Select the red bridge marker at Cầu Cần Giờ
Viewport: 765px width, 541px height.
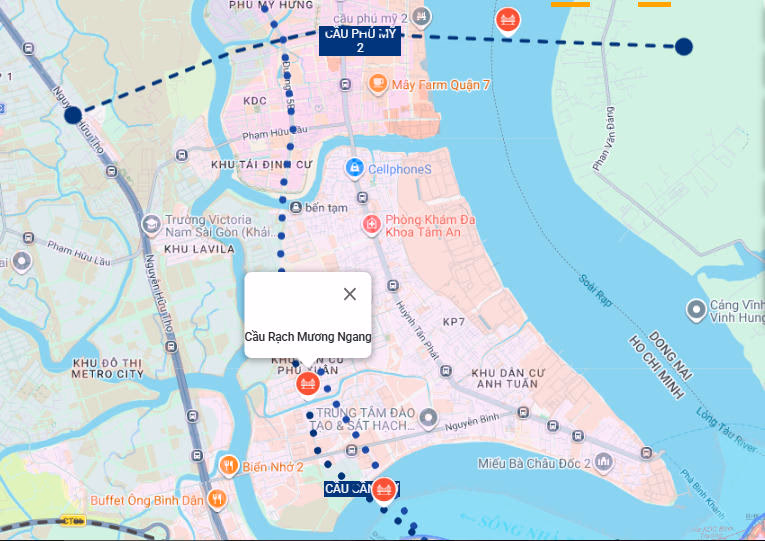[x=383, y=490]
